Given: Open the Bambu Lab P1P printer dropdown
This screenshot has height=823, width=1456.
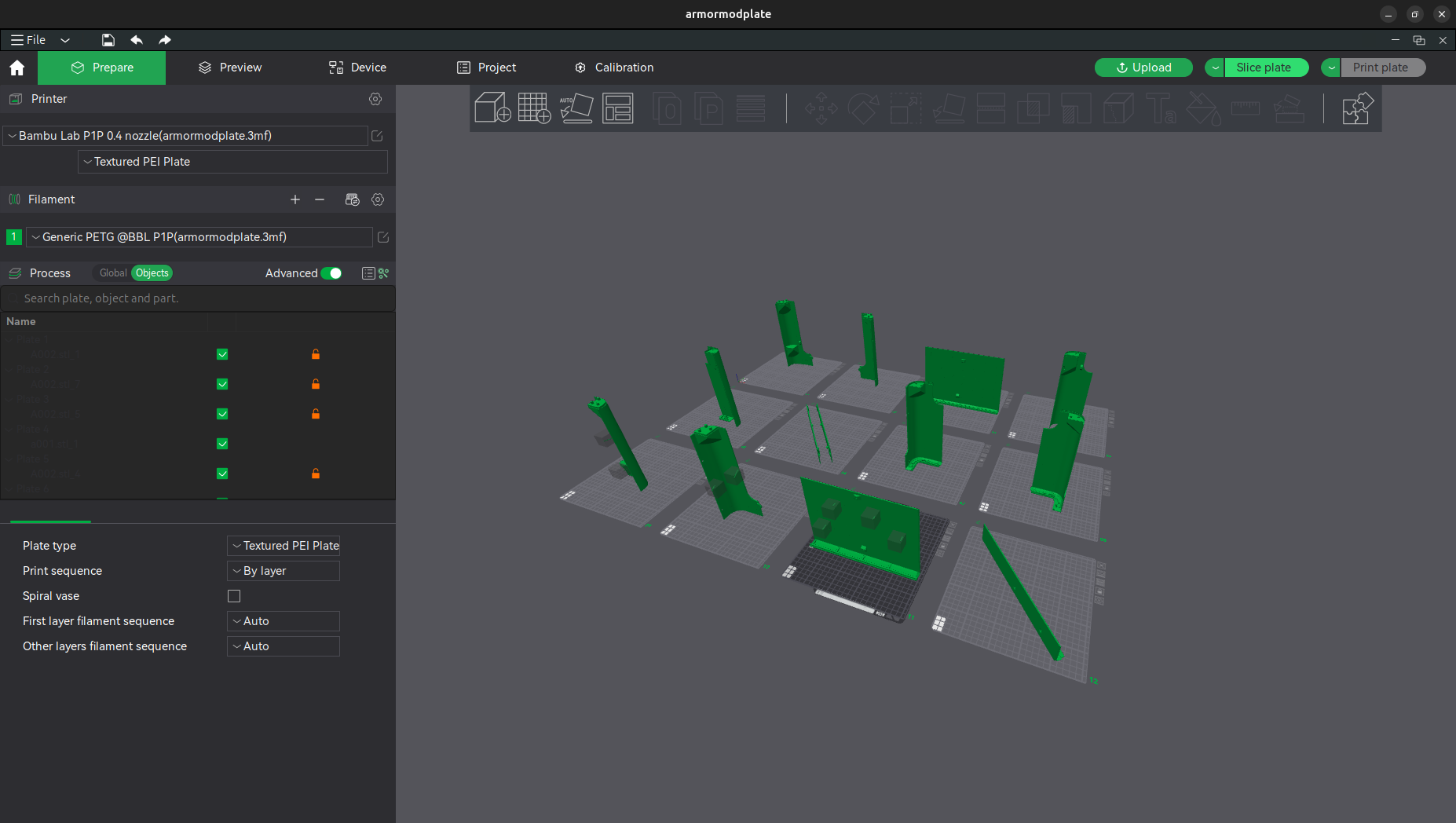Looking at the screenshot, I should [x=185, y=136].
